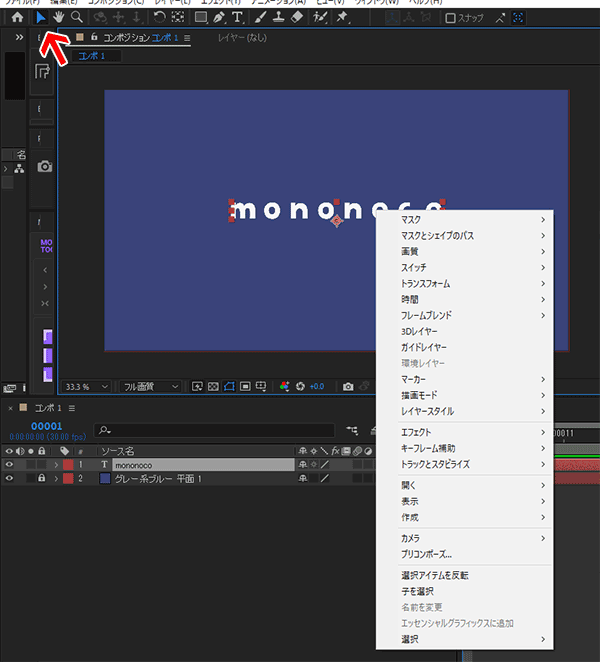
Task: Click the timeline layer search field
Action: click(200, 429)
